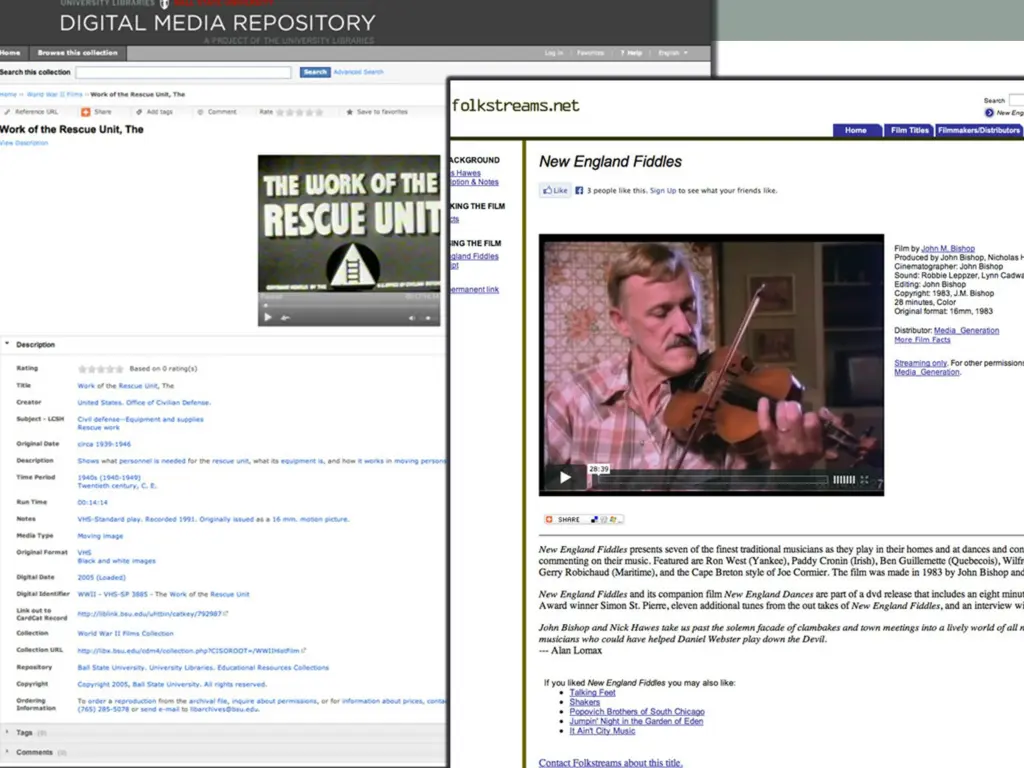Click the Facebook logo icon beside Like
The height and width of the screenshot is (768, 1024).
[579, 191]
